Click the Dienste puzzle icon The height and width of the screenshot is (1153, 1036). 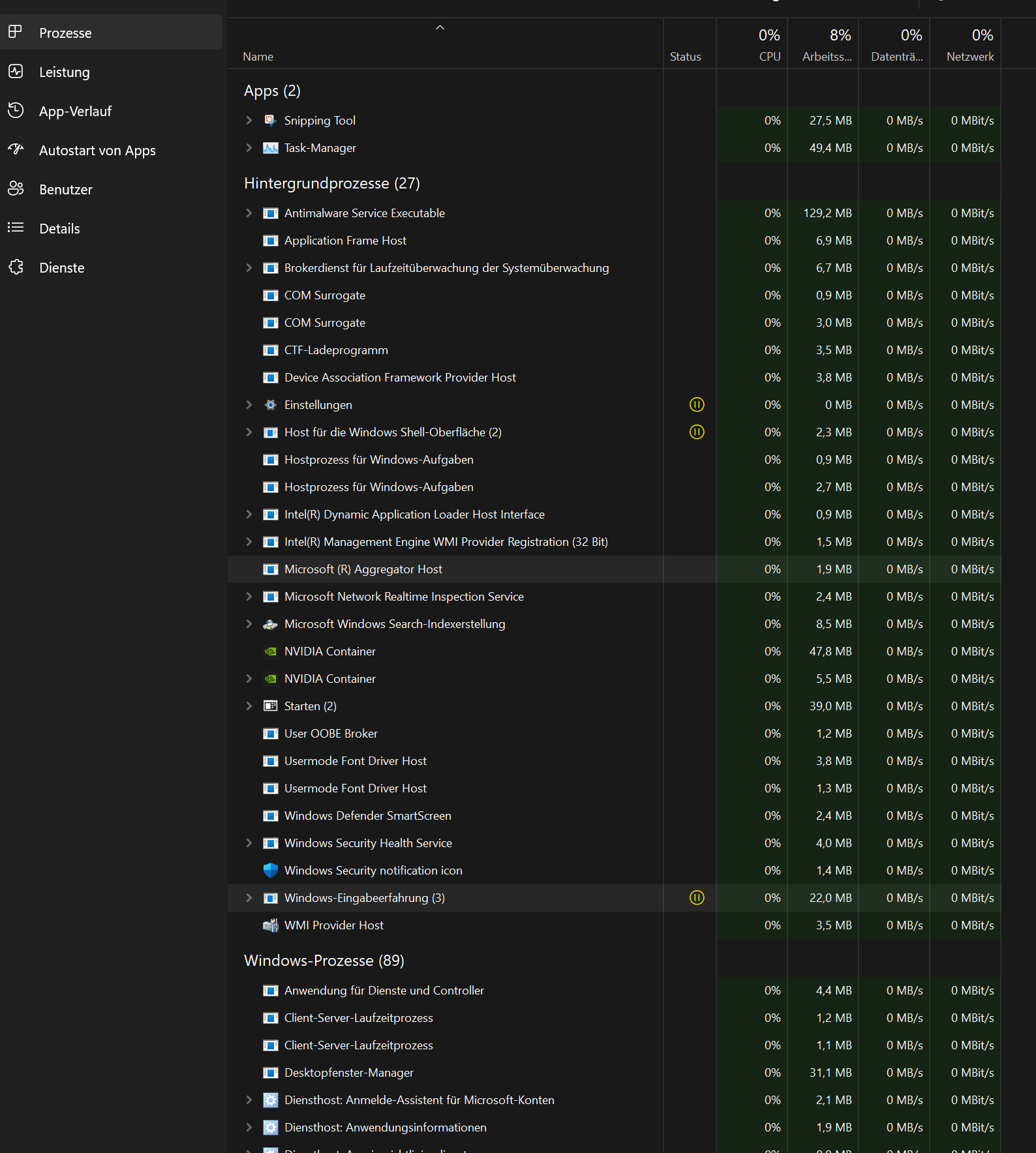pos(16,267)
